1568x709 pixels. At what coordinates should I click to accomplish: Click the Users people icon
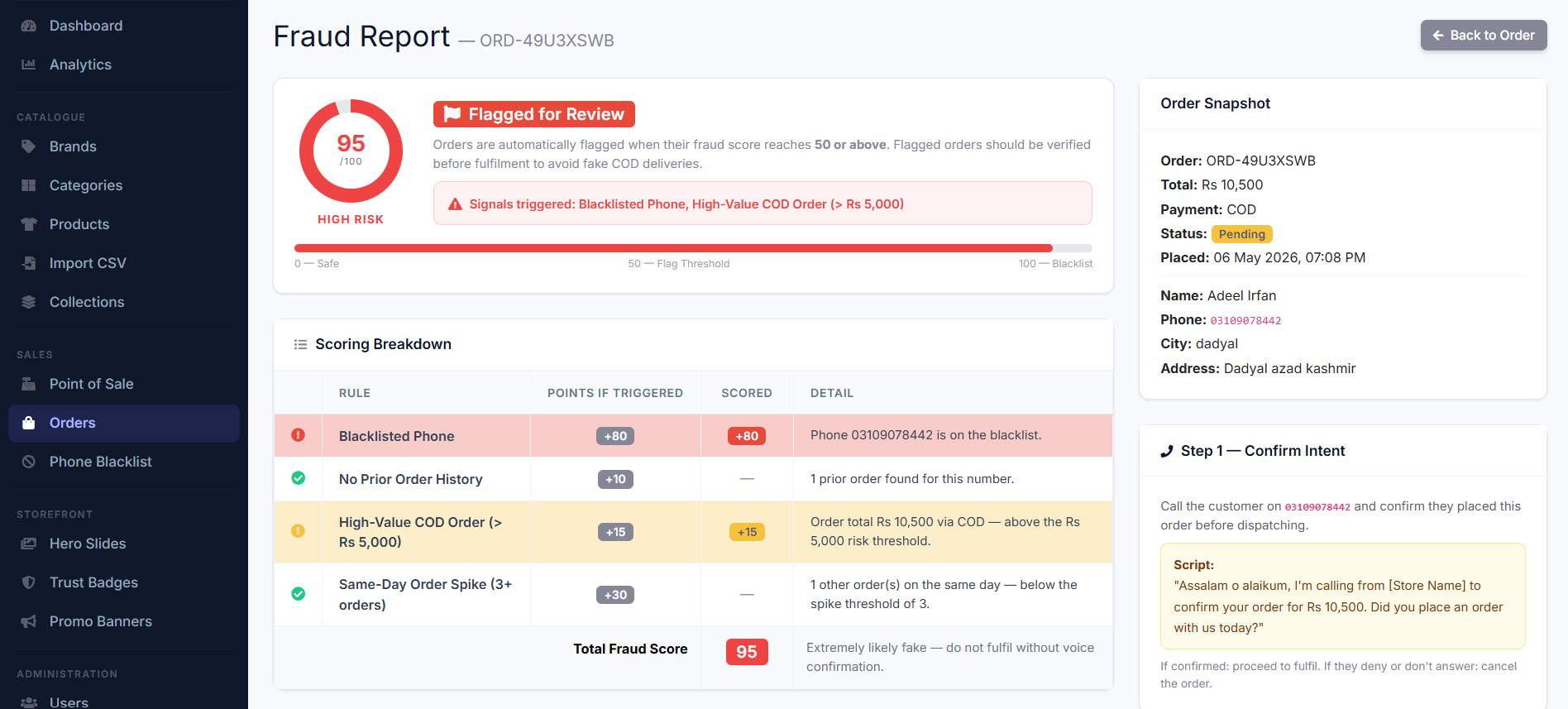tap(28, 702)
